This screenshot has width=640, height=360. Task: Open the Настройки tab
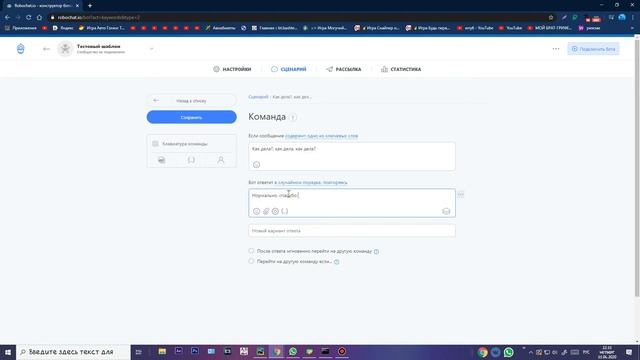click(232, 69)
